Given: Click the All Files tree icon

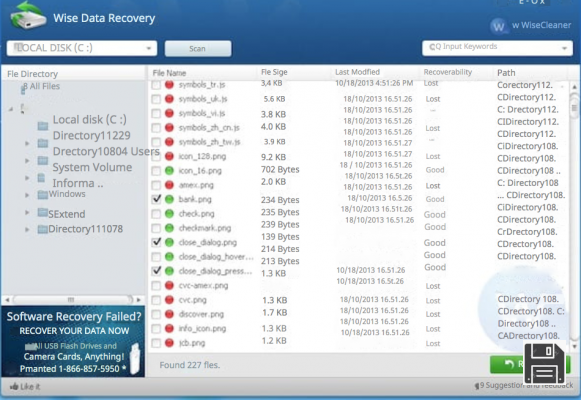Looking at the screenshot, I should 23,89.
